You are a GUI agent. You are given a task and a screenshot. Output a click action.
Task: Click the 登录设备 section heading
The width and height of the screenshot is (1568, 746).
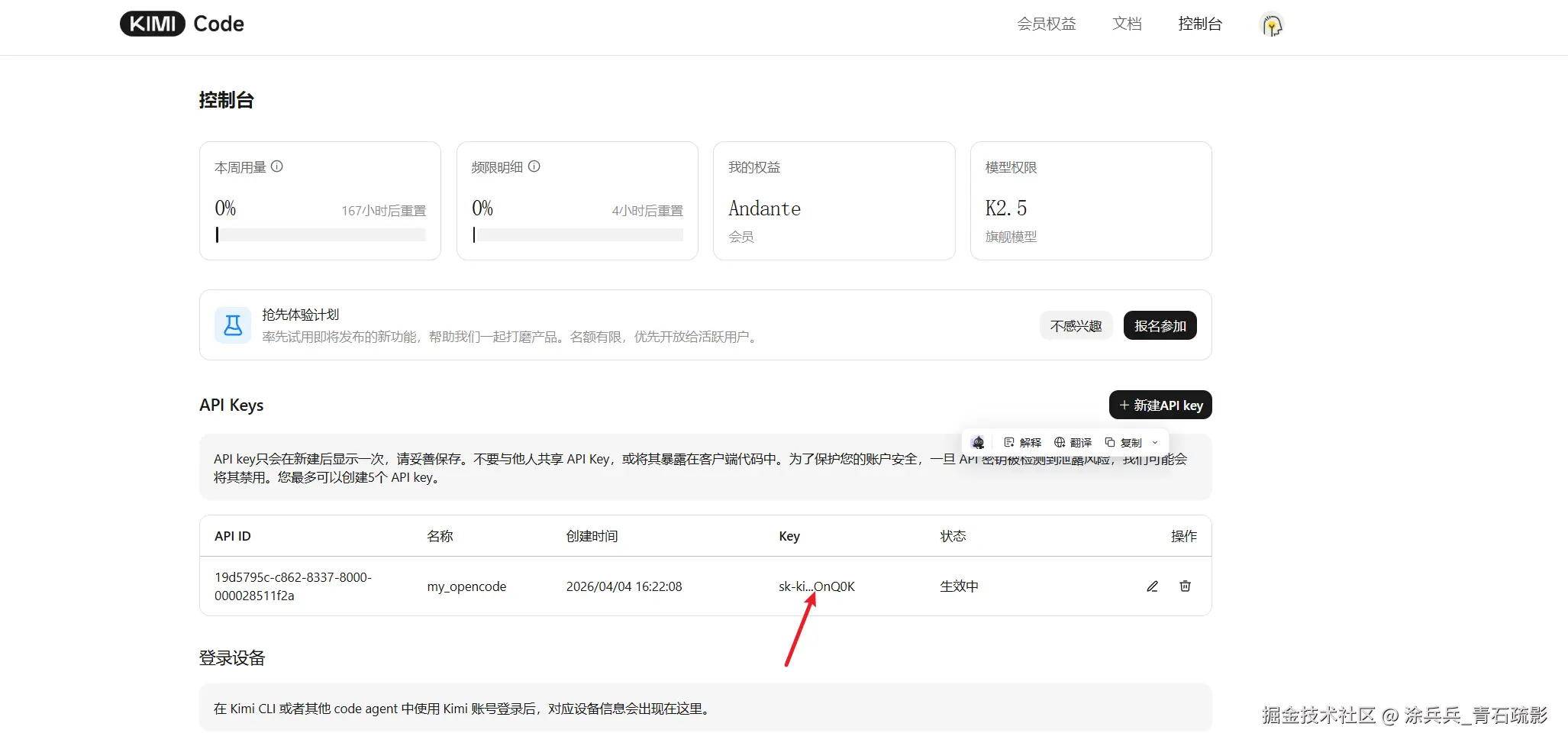[x=232, y=658]
